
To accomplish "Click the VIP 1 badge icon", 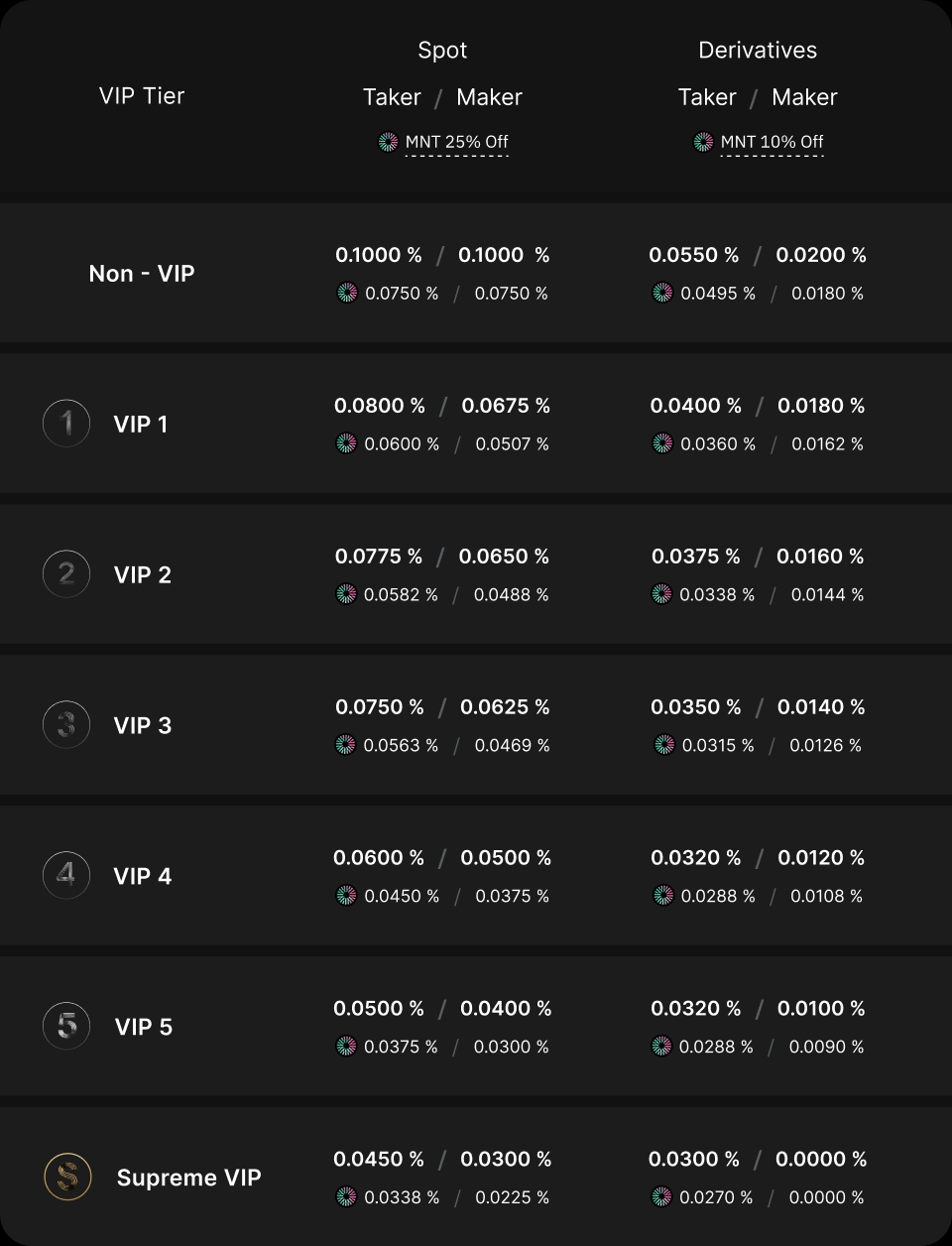I will pos(66,424).
